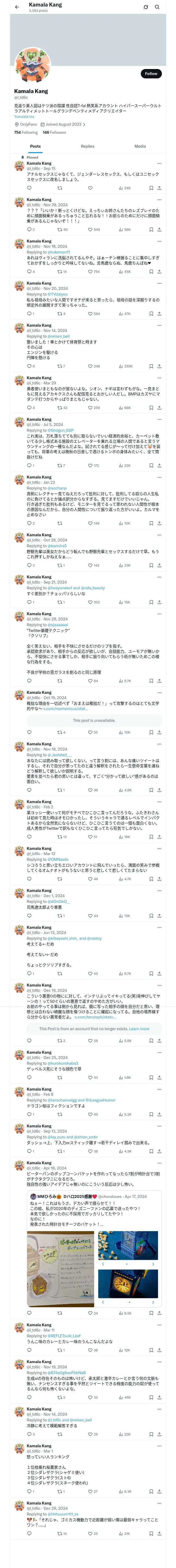
Task: Open the 146 Followers list
Action: point(54,132)
